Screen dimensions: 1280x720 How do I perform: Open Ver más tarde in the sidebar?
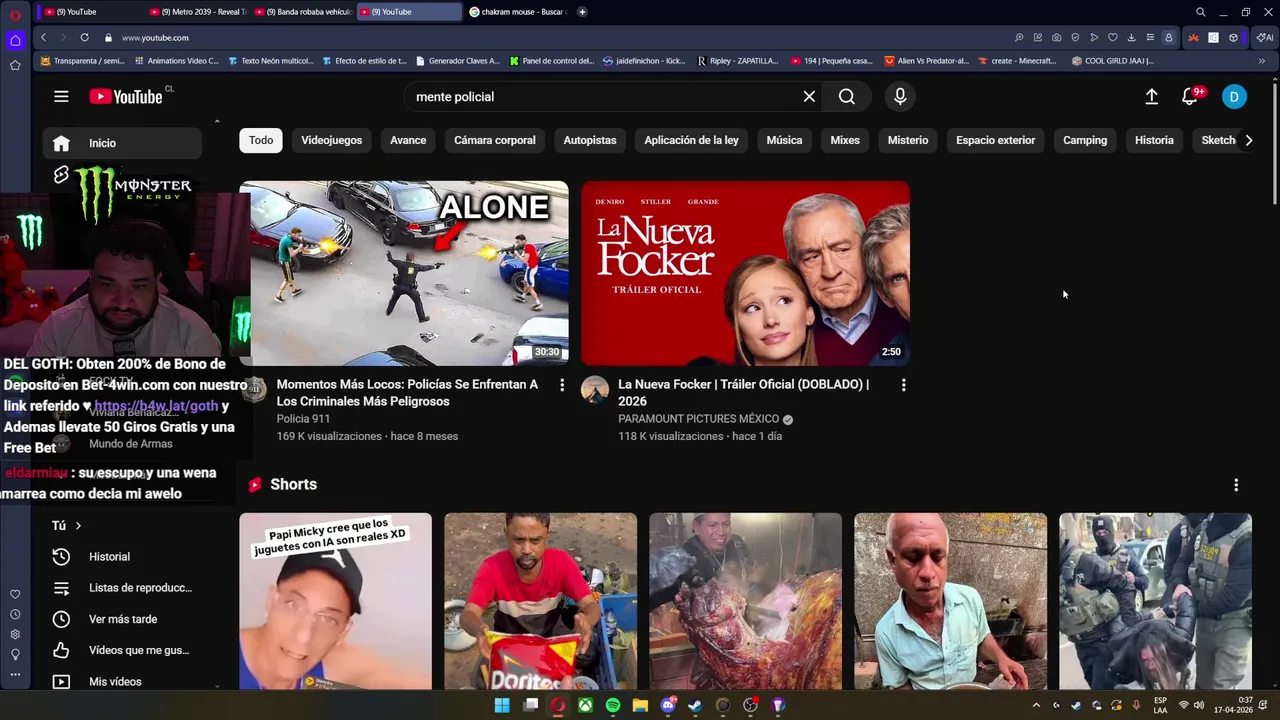click(x=122, y=619)
